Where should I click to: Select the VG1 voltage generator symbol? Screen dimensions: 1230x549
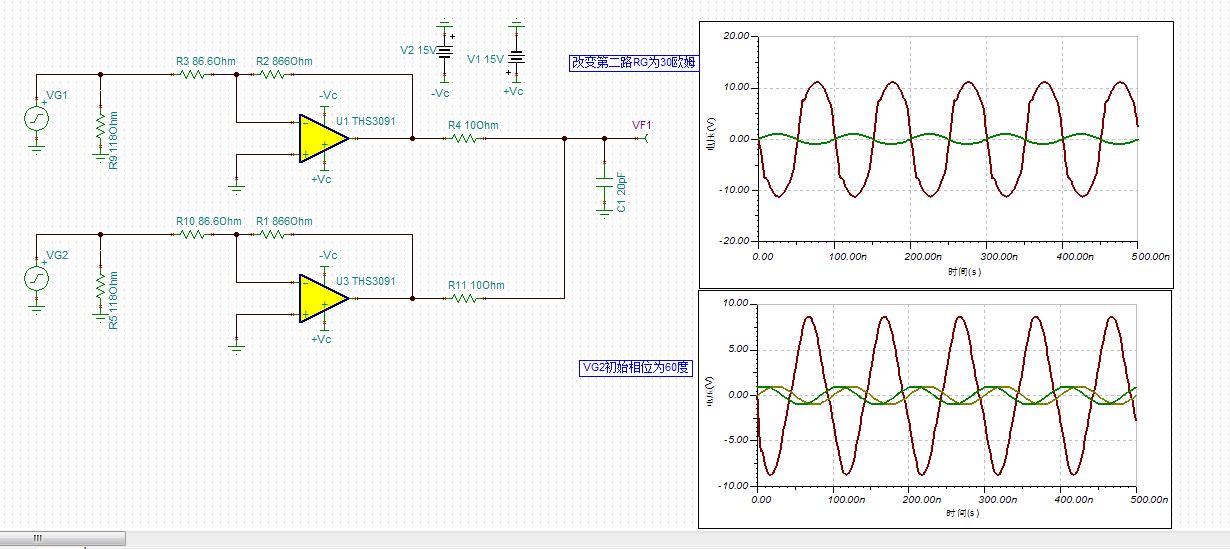[x=37, y=120]
